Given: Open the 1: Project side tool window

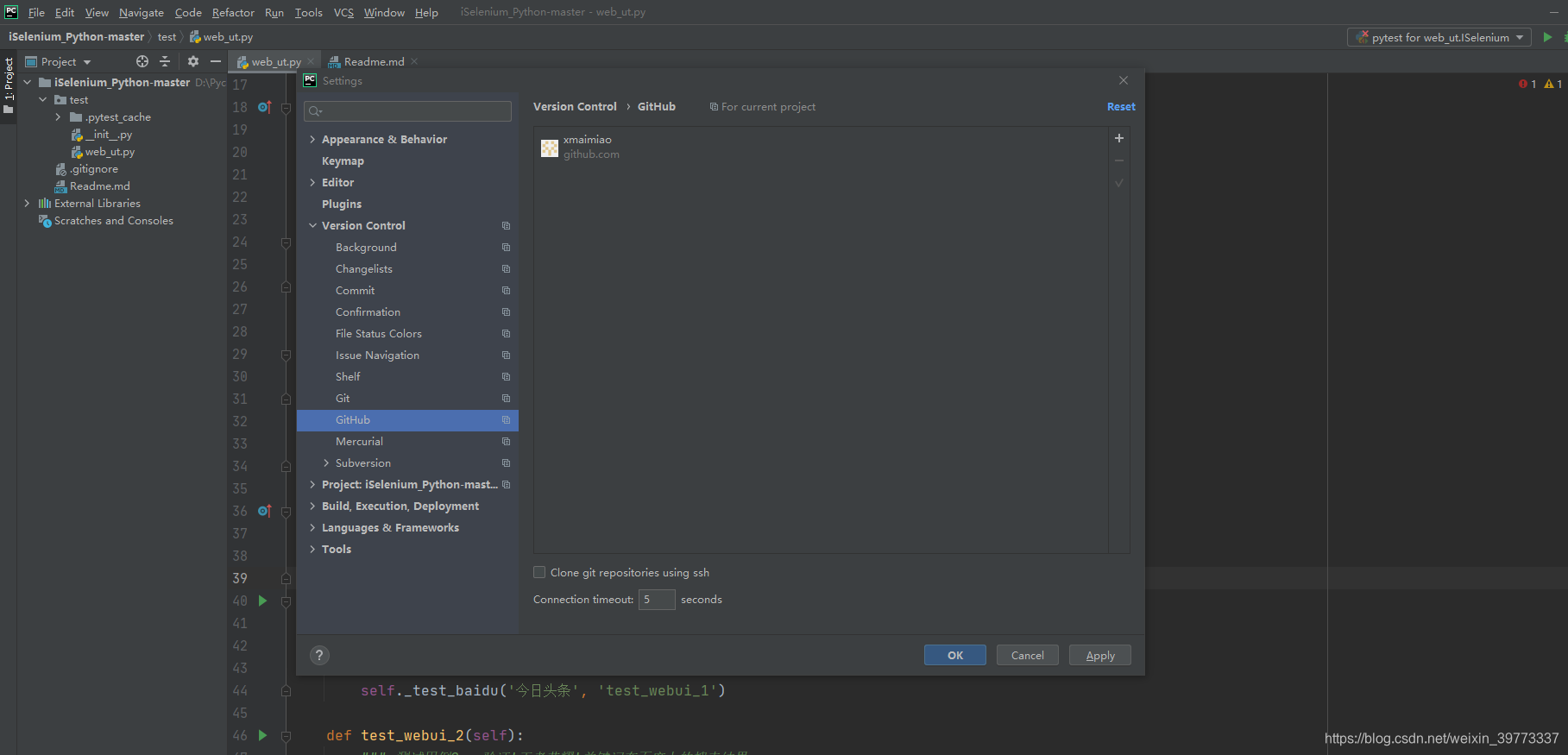Looking at the screenshot, I should (x=9, y=86).
